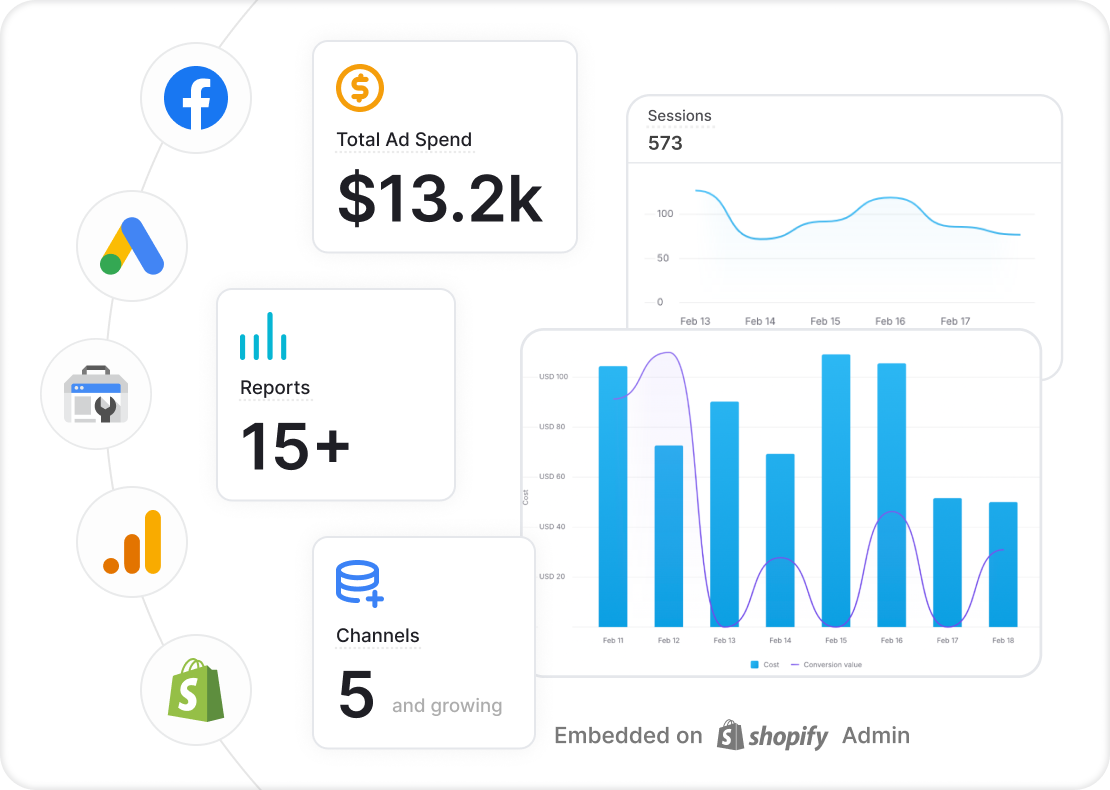Click the Total Ad Spend label
This screenshot has width=1110, height=790.
[x=404, y=139]
